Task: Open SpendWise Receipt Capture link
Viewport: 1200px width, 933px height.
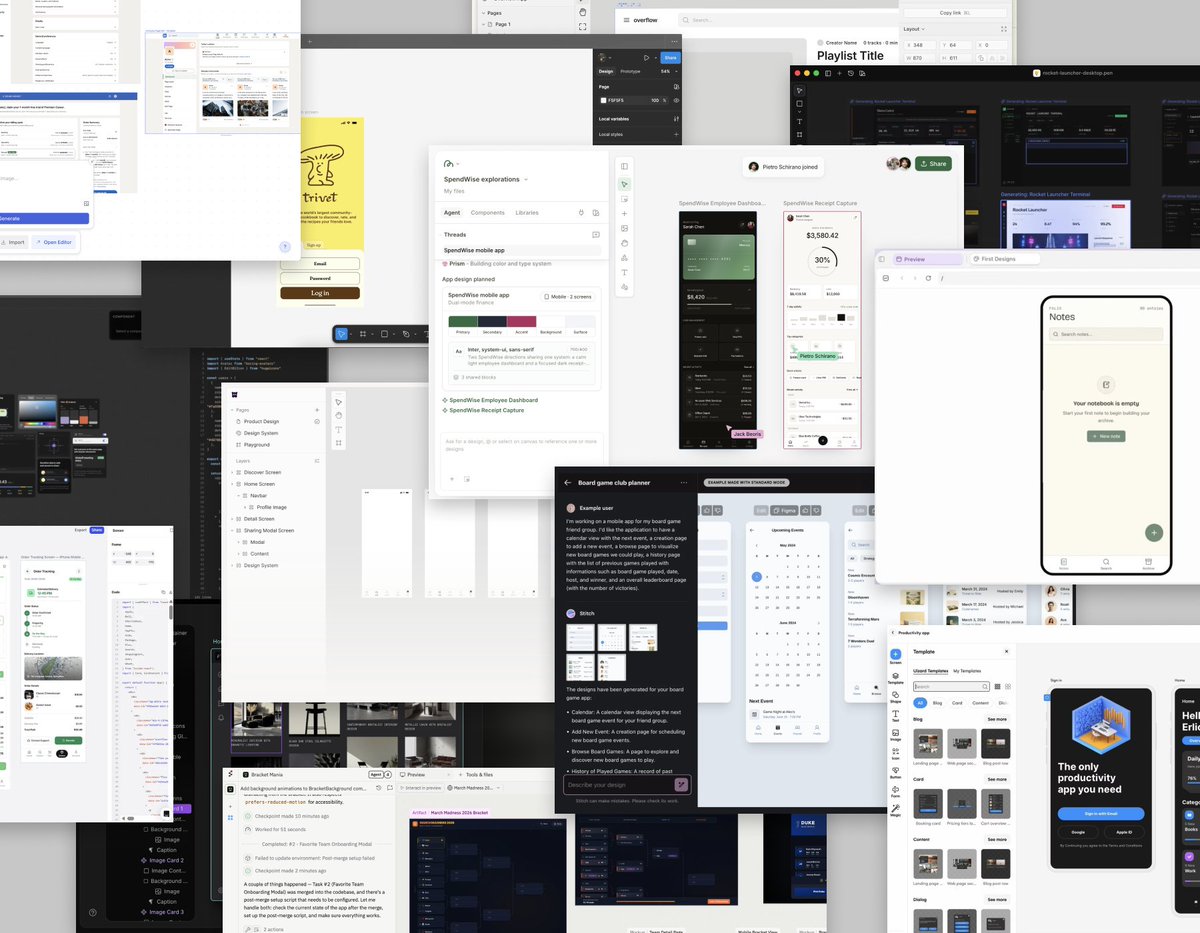Action: click(487, 410)
